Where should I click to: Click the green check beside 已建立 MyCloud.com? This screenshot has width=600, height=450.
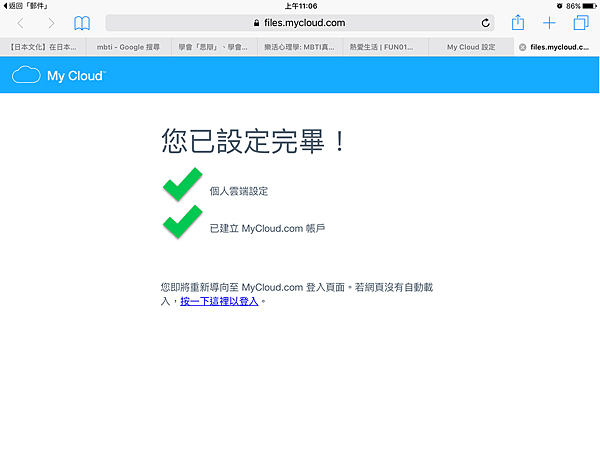183,222
